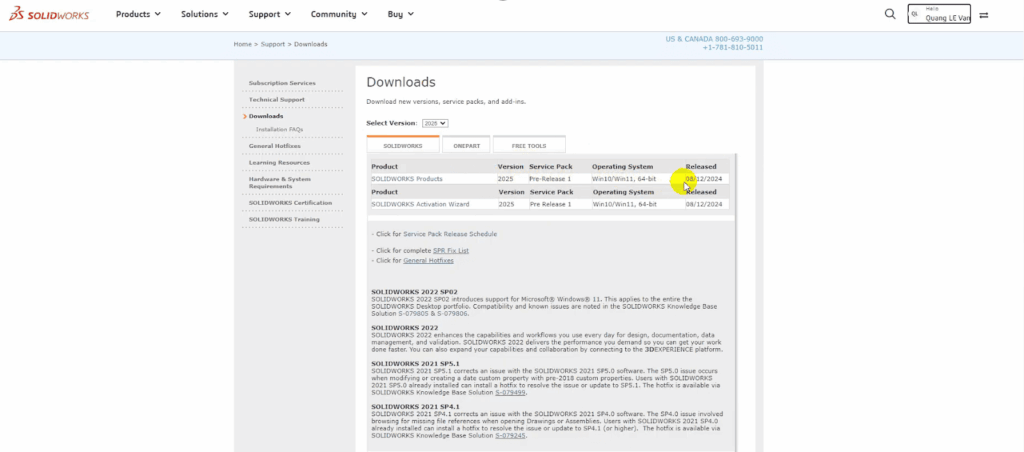Screen dimensions: 1024x452
Task: Click the US & CANADA 800-693-9000 phone number
Action: (x=714, y=39)
